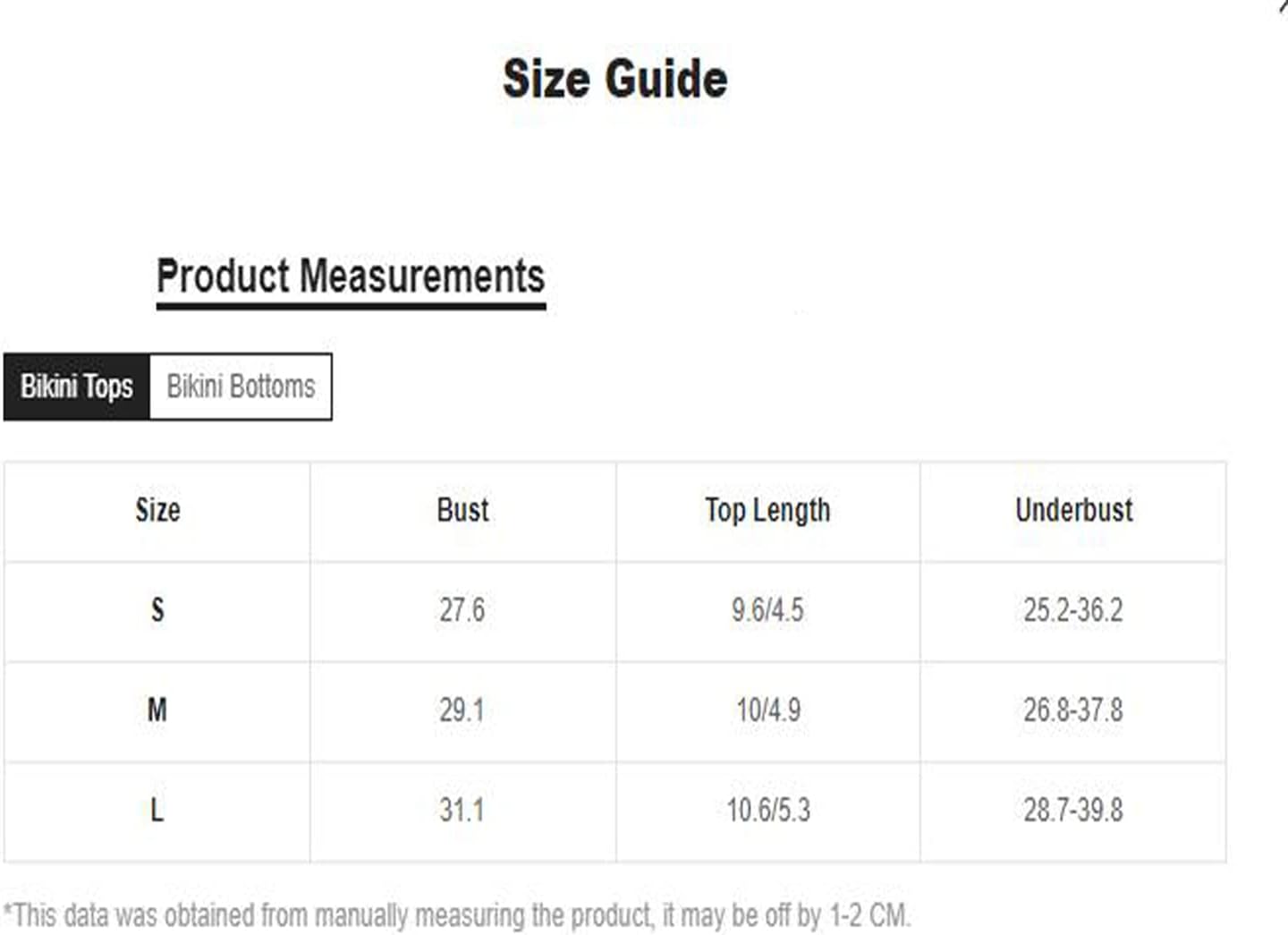Image resolution: width=1288 pixels, height=935 pixels.
Task: Select the size L row label
Action: tap(157, 811)
